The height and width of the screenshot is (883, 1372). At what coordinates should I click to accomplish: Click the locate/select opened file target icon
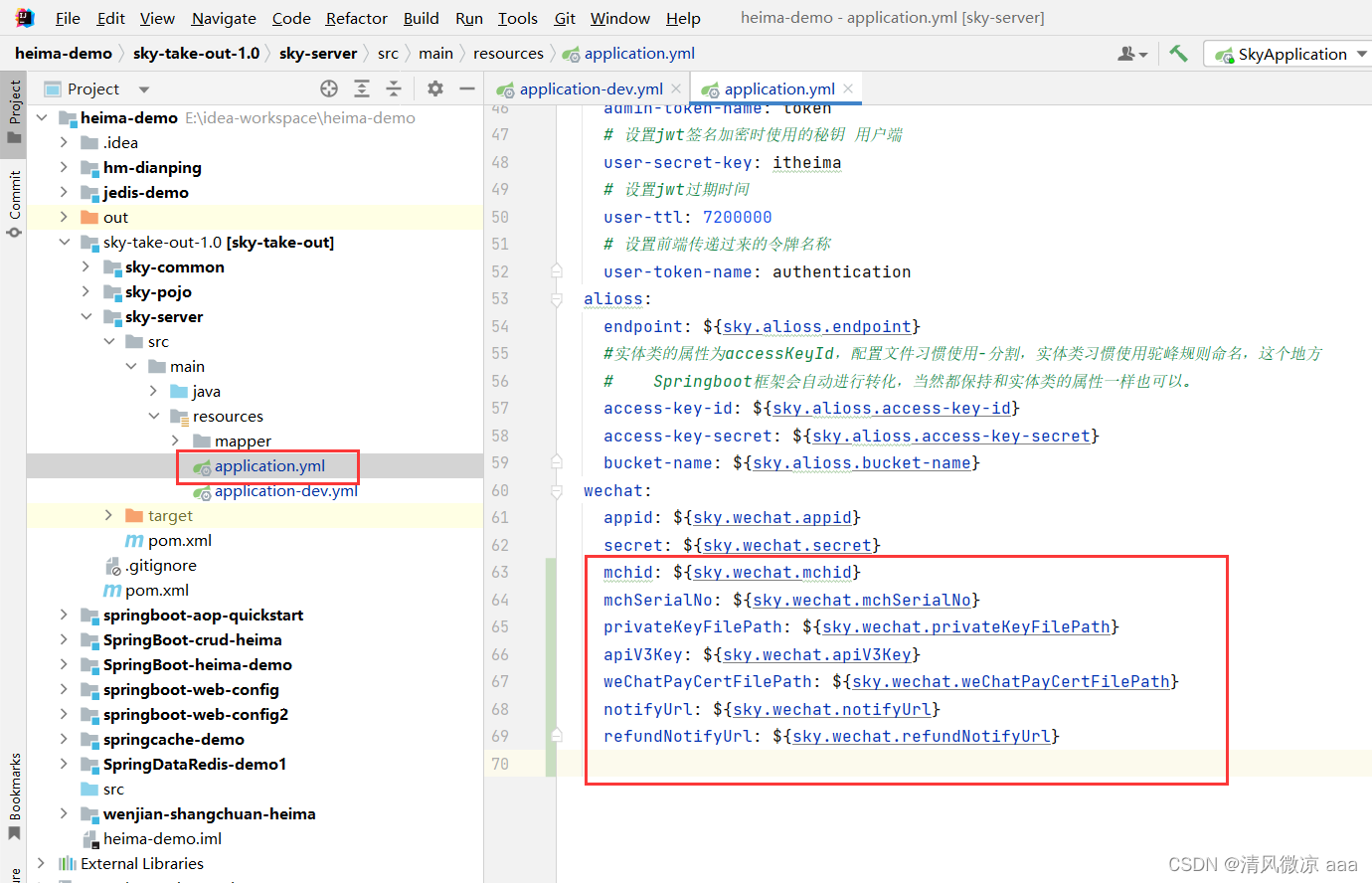pyautogui.click(x=329, y=88)
